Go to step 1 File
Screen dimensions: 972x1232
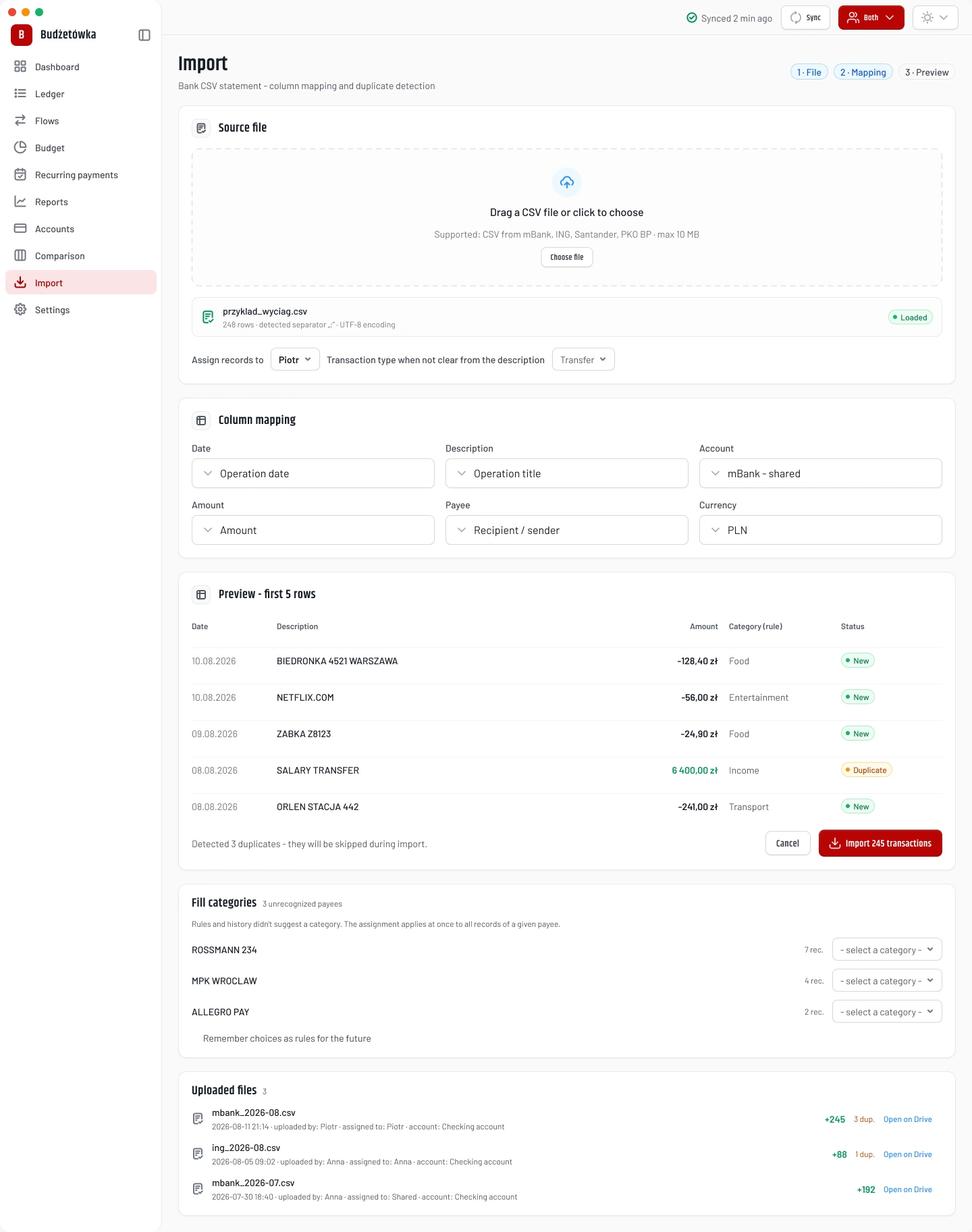click(809, 72)
